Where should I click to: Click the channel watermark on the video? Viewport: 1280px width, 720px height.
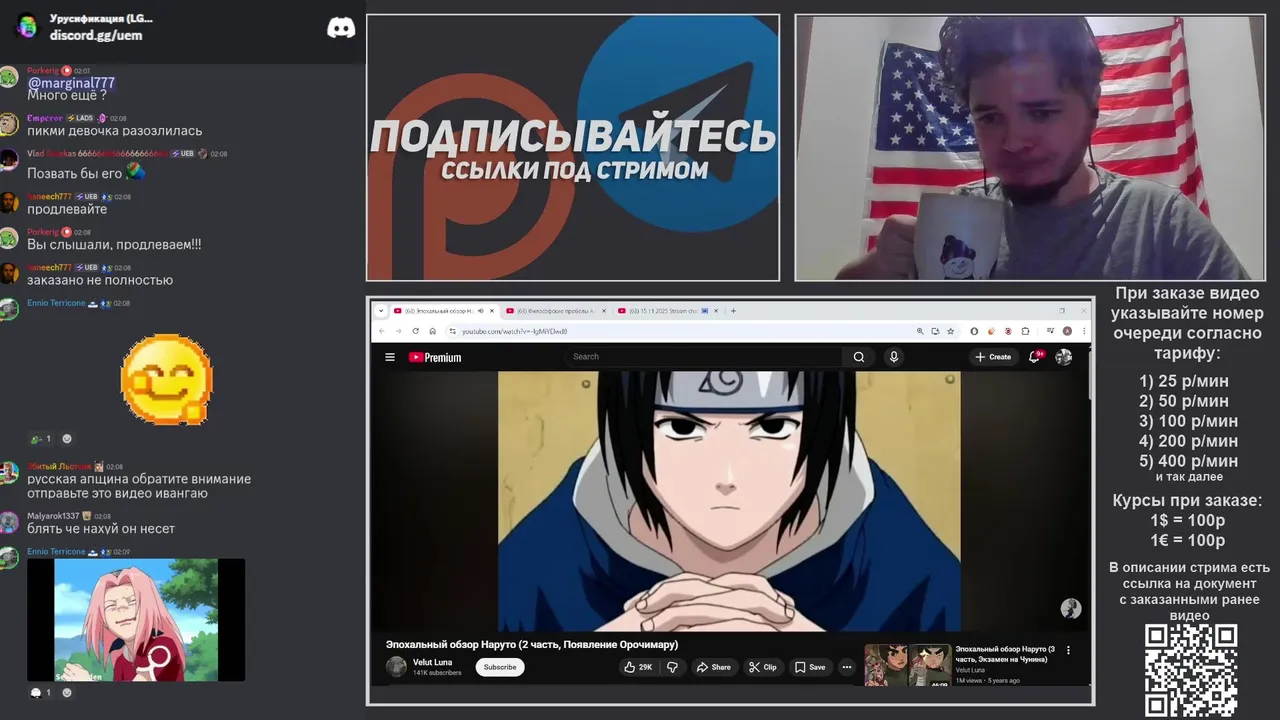(x=1071, y=609)
